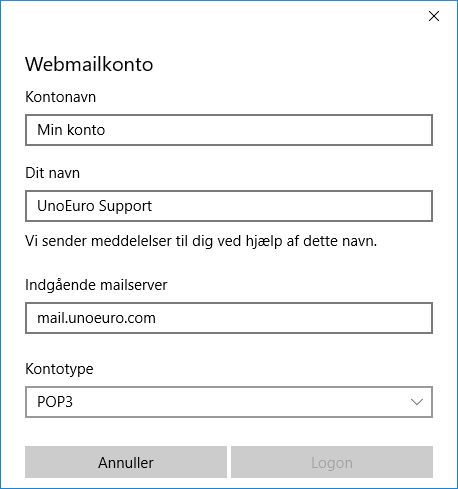
Task: Select the Indgående mailserver input field
Action: (x=229, y=318)
